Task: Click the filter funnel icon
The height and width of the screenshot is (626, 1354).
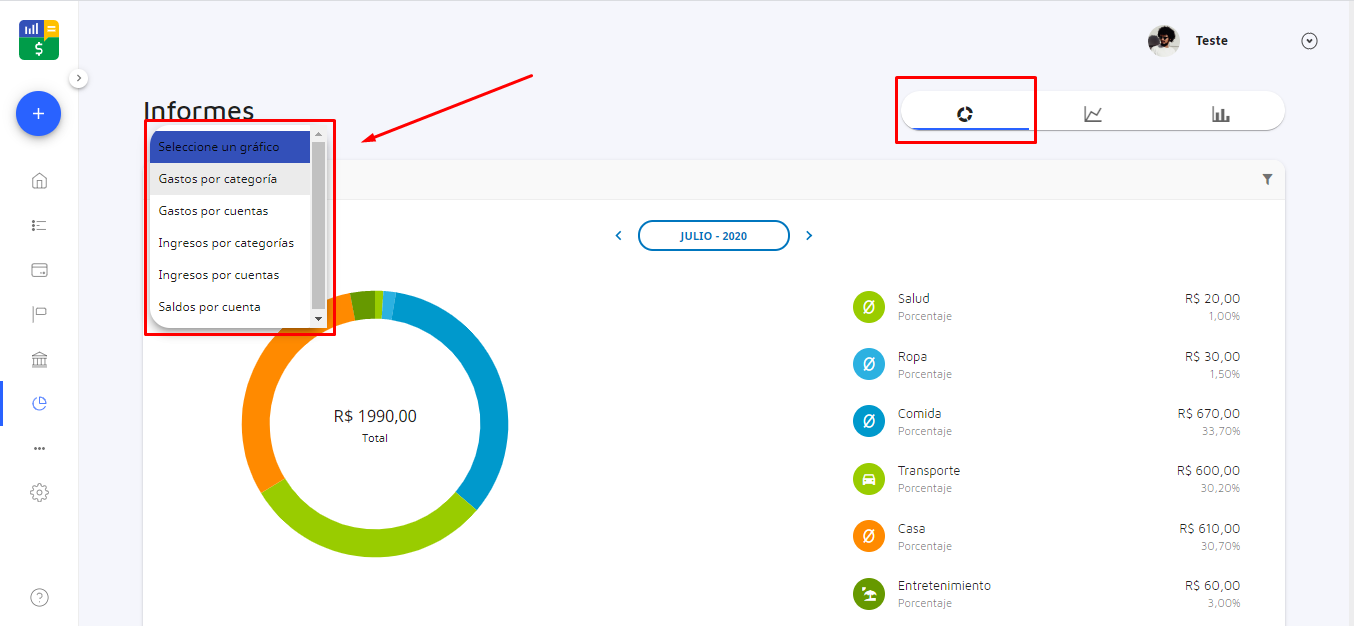Action: point(1267,179)
